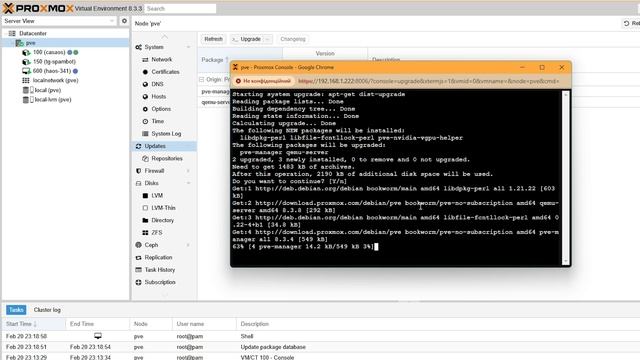Switch to the Tasks tab

[x=16, y=310]
